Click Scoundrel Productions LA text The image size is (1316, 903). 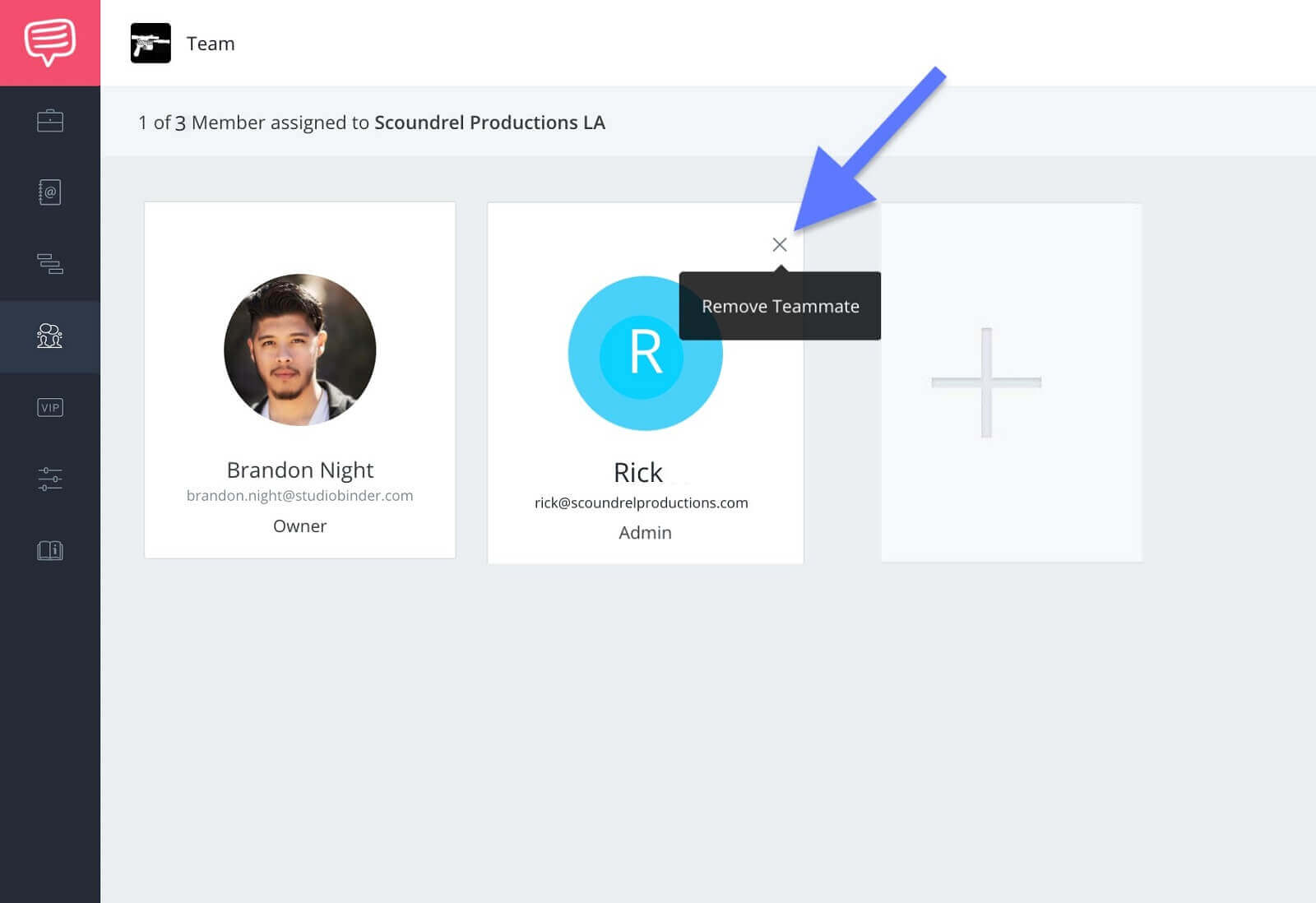click(490, 123)
